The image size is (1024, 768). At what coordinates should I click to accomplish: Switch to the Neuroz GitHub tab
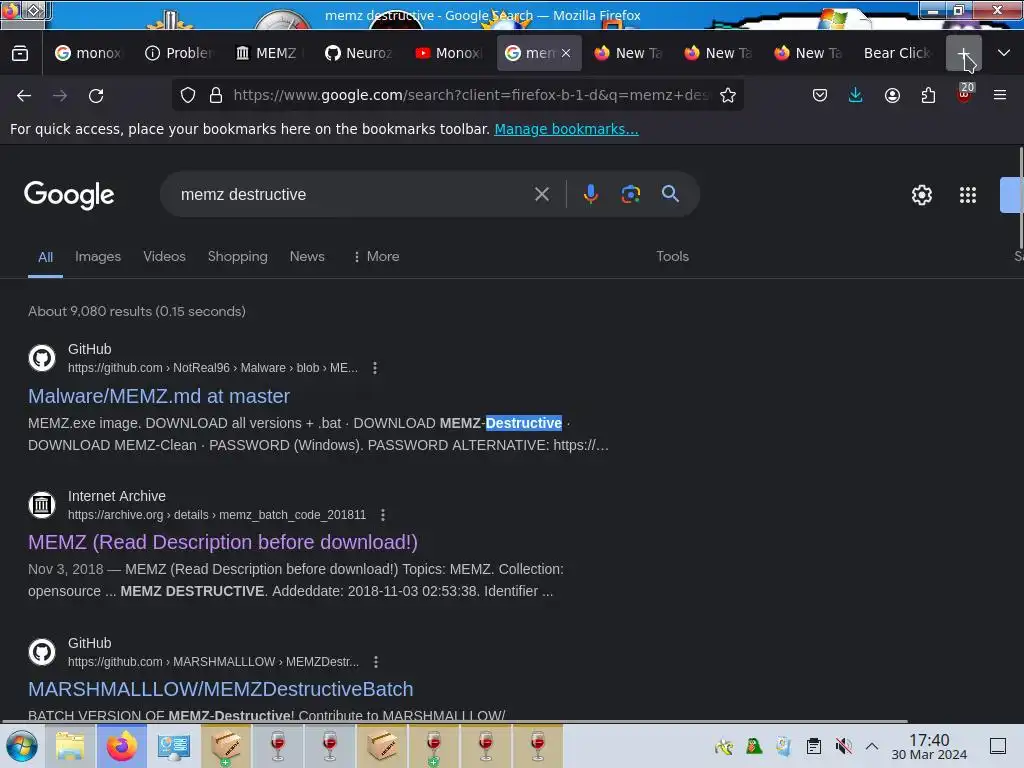pyautogui.click(x=359, y=53)
